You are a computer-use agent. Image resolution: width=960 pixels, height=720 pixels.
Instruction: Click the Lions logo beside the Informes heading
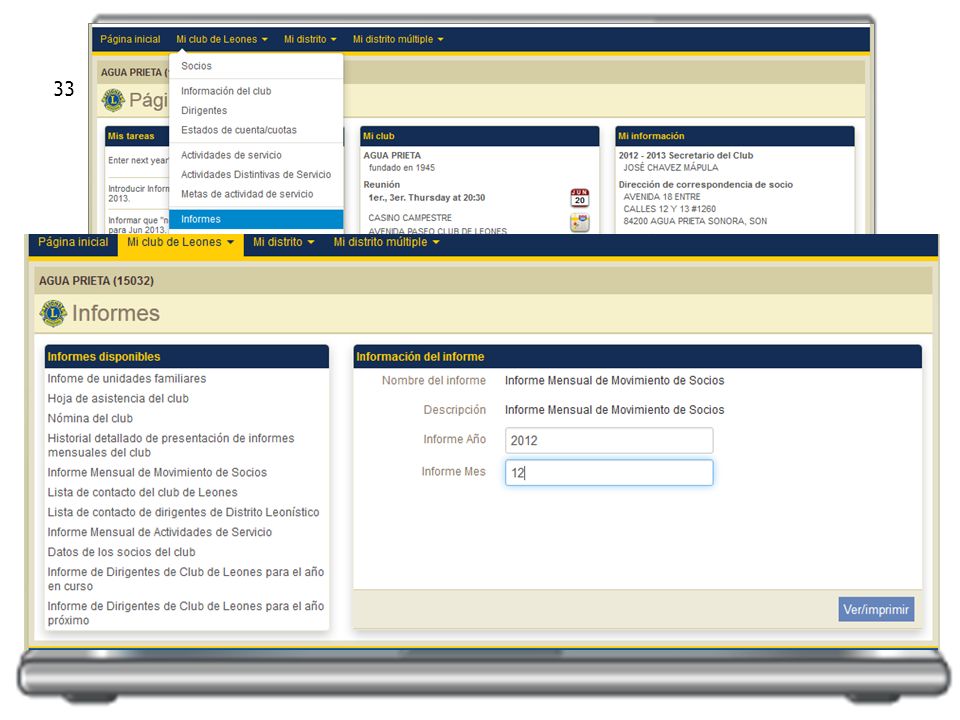(x=53, y=313)
